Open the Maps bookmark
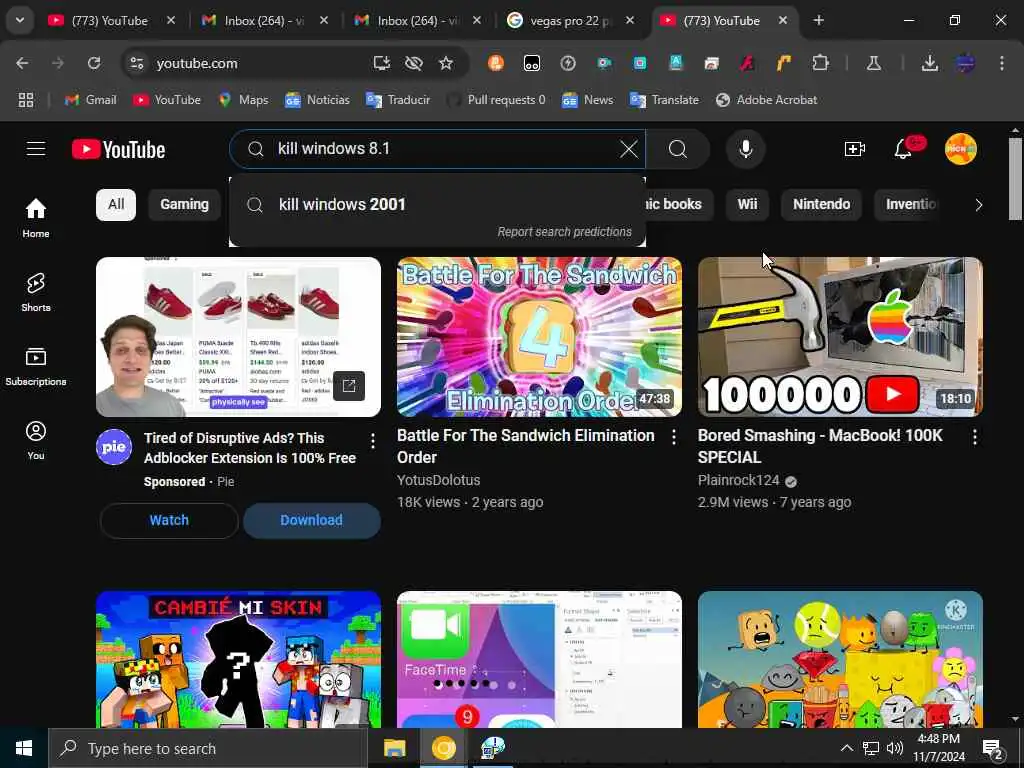The height and width of the screenshot is (768, 1024). (244, 100)
